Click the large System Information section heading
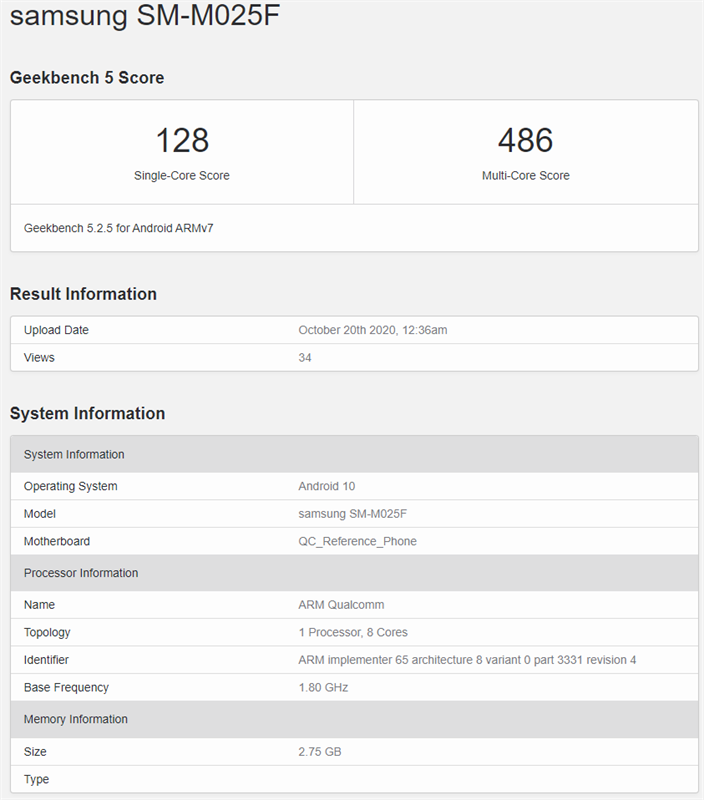This screenshot has width=704, height=800. (x=87, y=413)
